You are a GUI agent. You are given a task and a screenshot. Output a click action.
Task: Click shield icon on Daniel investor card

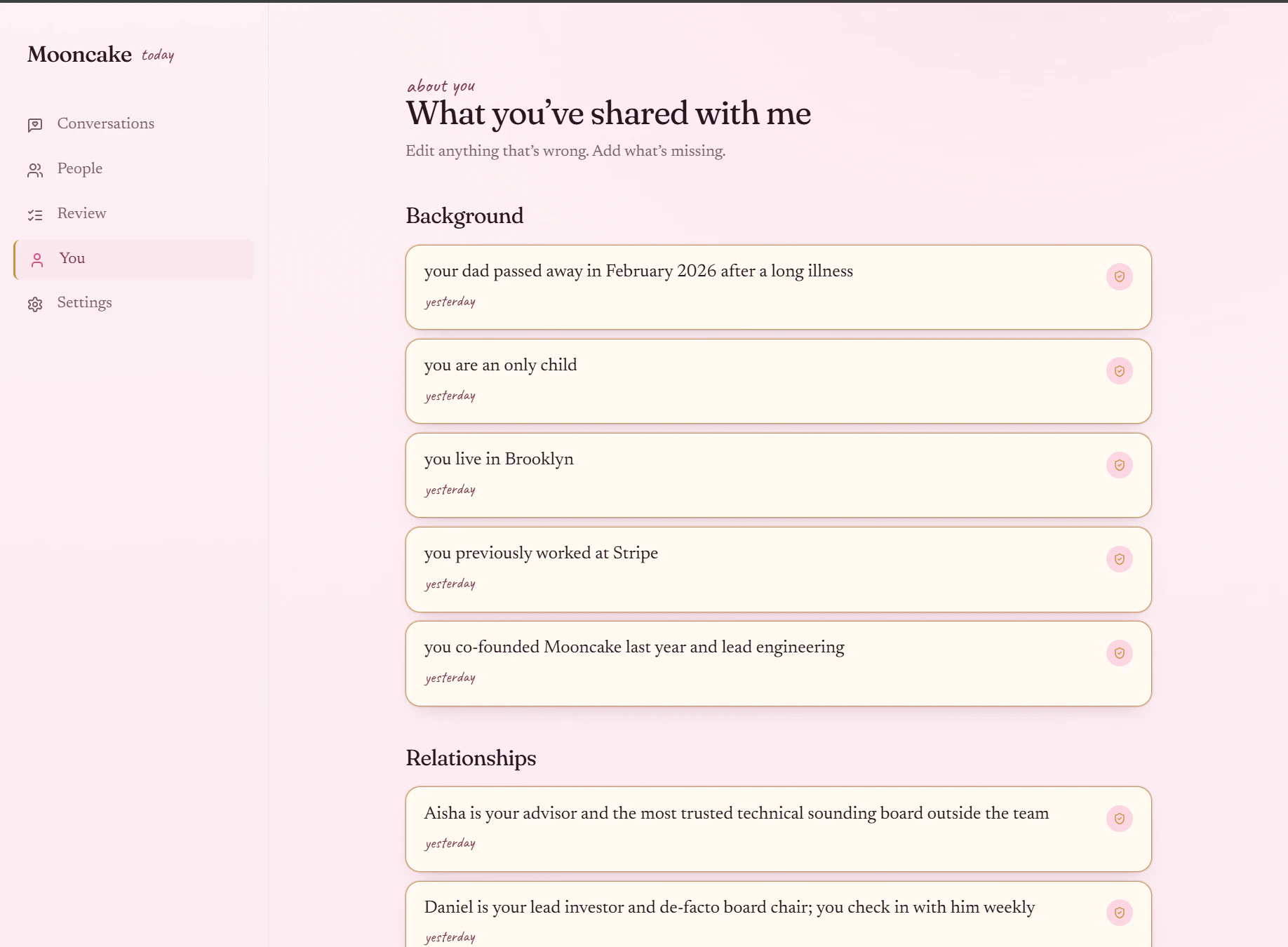coord(1119,913)
